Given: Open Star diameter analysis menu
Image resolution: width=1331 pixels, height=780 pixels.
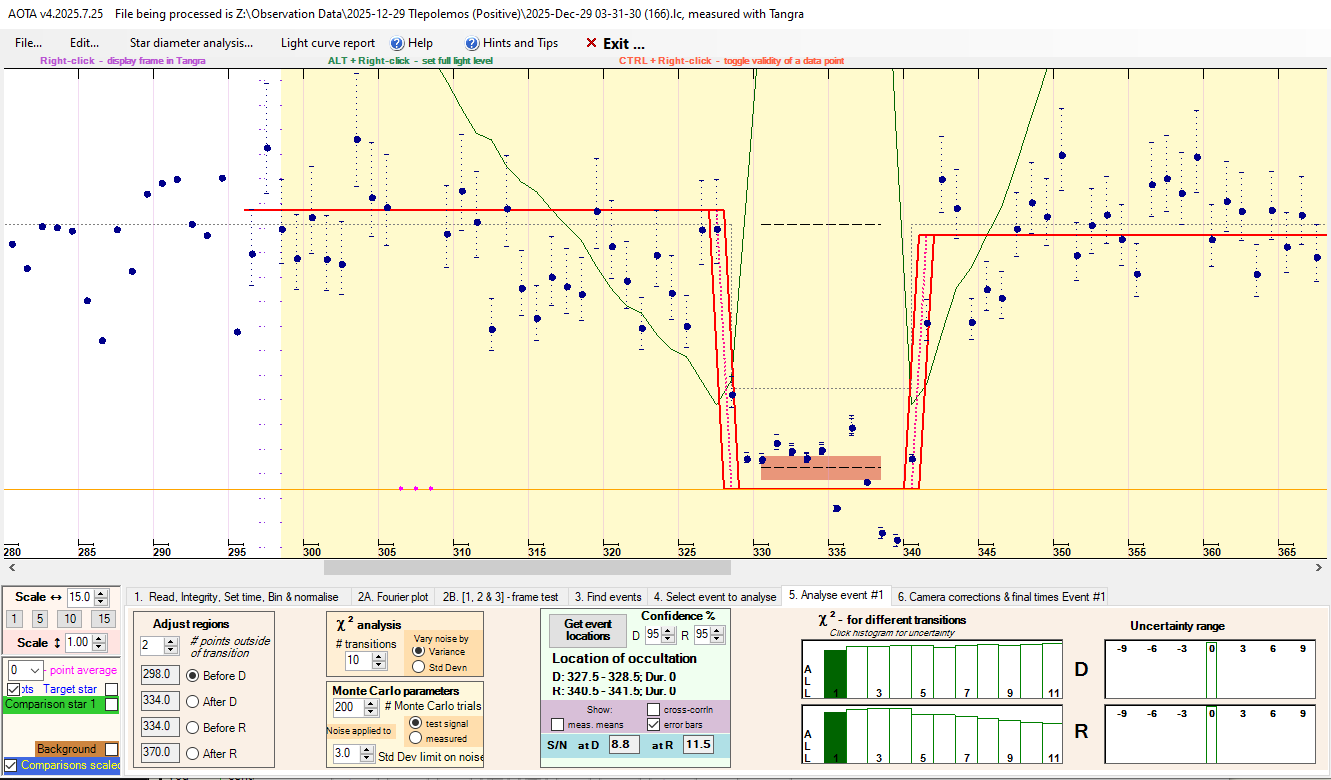Looking at the screenshot, I should [x=191, y=43].
